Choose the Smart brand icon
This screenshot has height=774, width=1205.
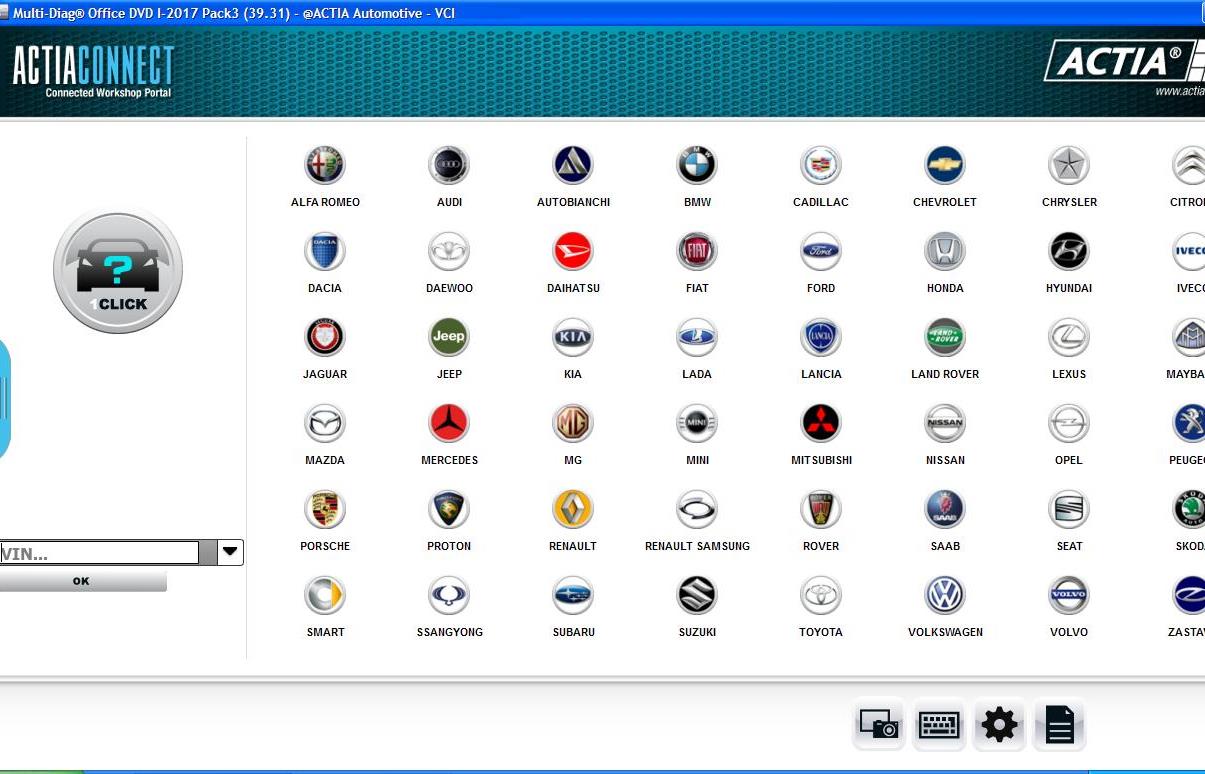coord(325,595)
